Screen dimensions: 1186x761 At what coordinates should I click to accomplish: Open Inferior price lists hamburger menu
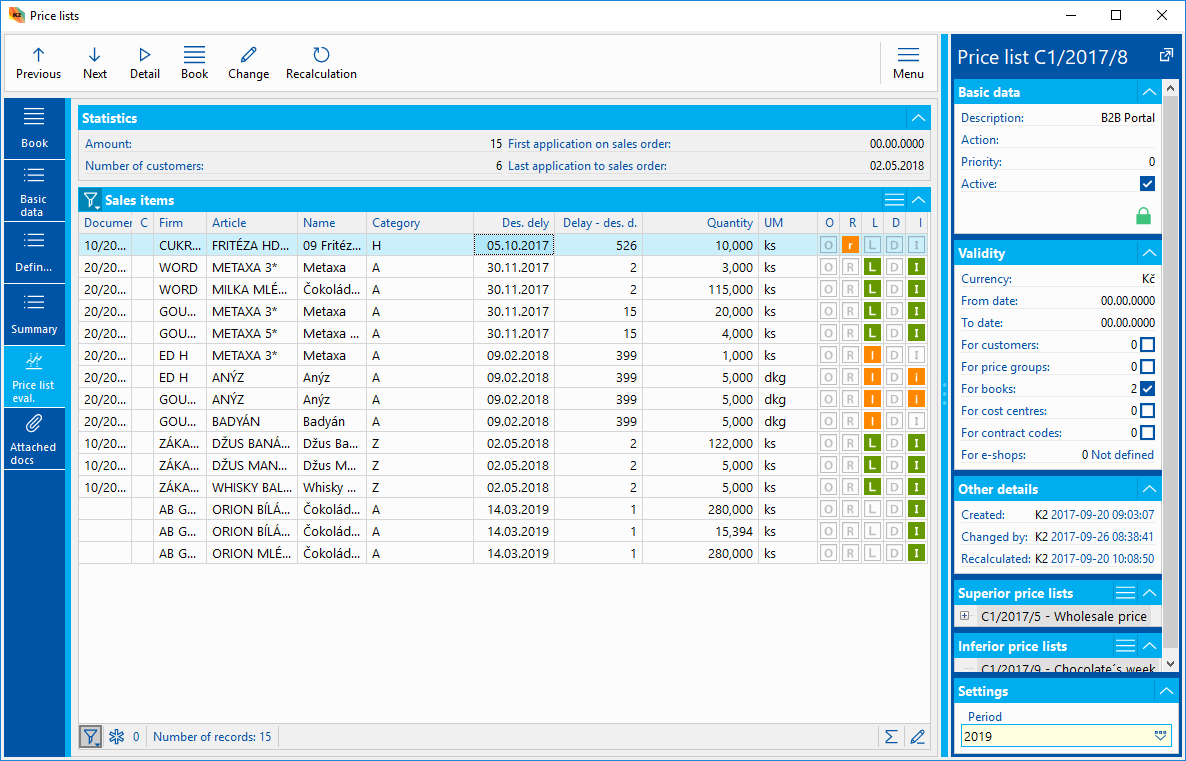click(x=1125, y=645)
